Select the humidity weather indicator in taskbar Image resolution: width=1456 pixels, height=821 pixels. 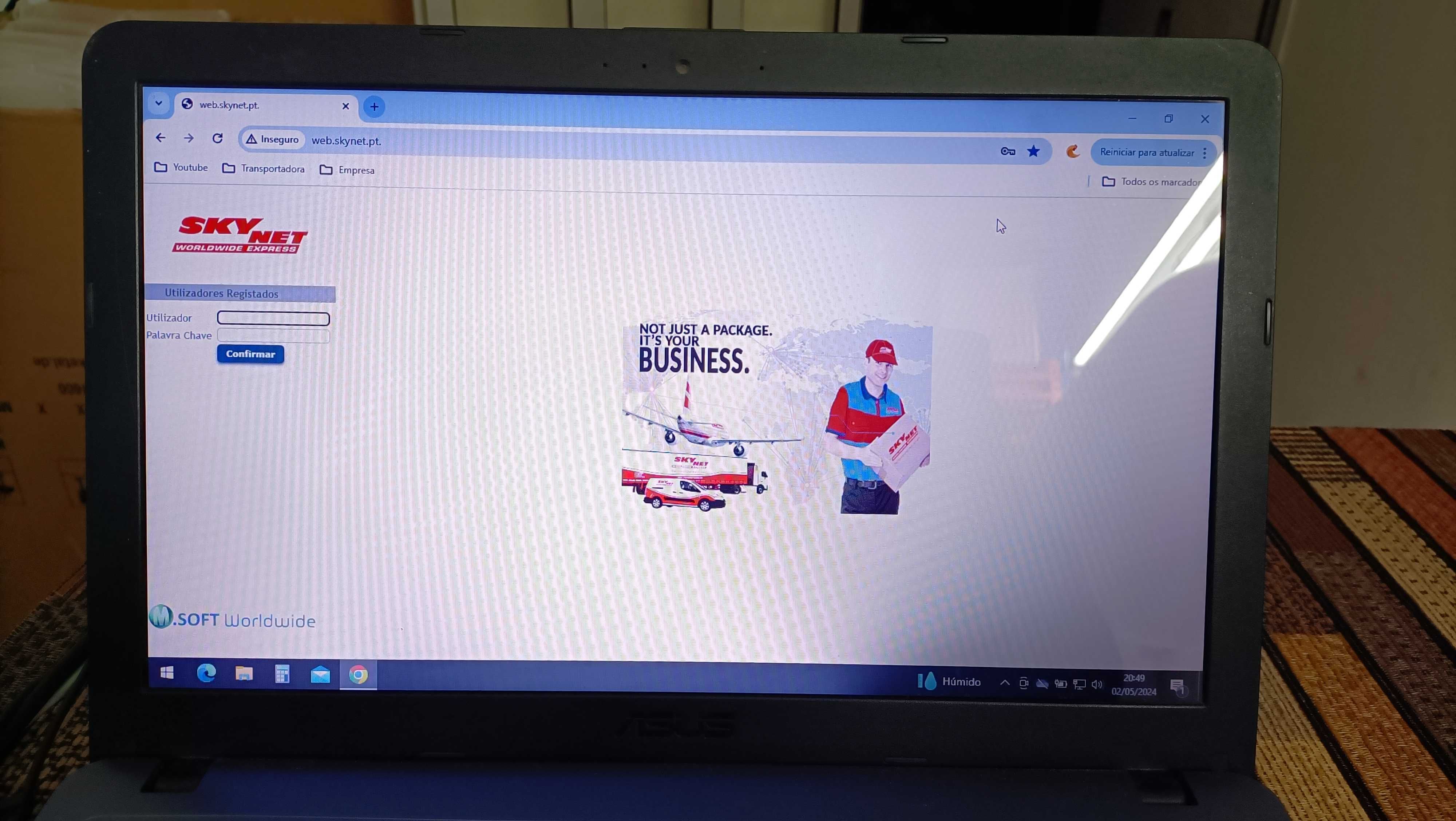[x=944, y=682]
